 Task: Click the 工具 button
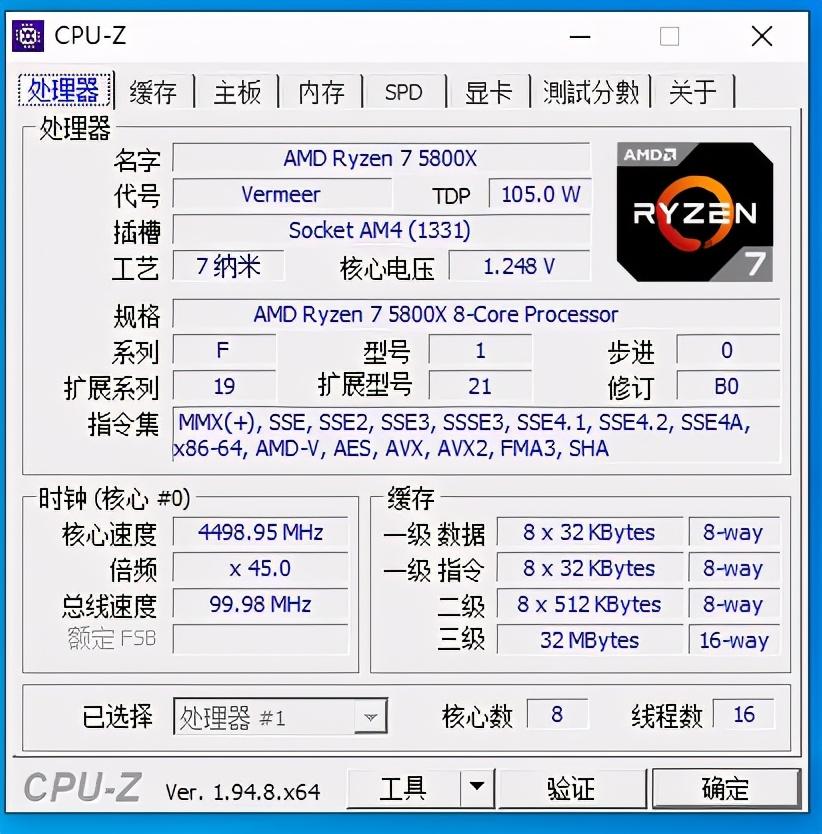(404, 788)
